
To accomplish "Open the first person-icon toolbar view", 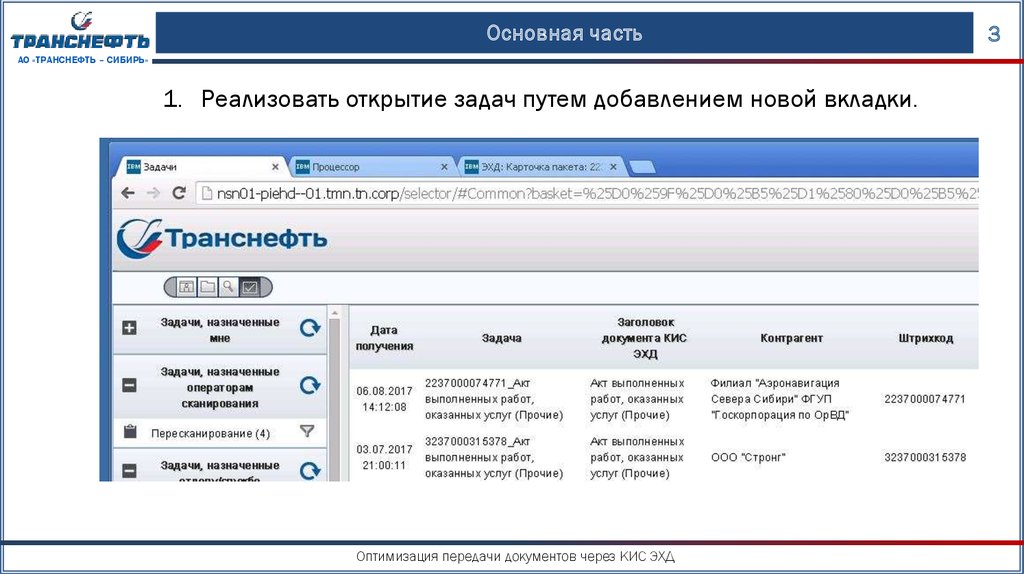I will click(x=187, y=287).
